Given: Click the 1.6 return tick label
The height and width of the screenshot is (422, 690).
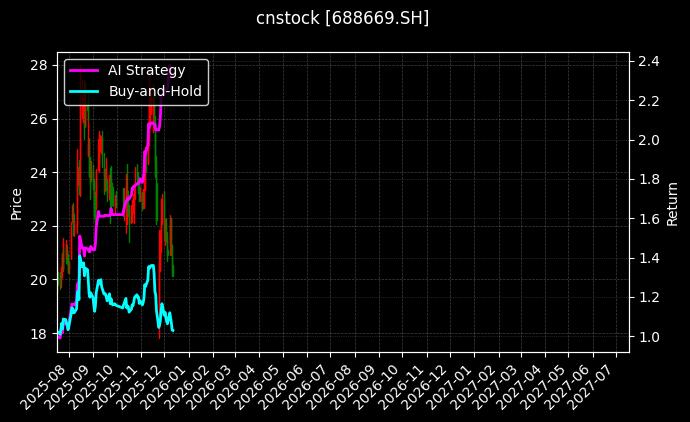Looking at the screenshot, I should pyautogui.click(x=649, y=219).
